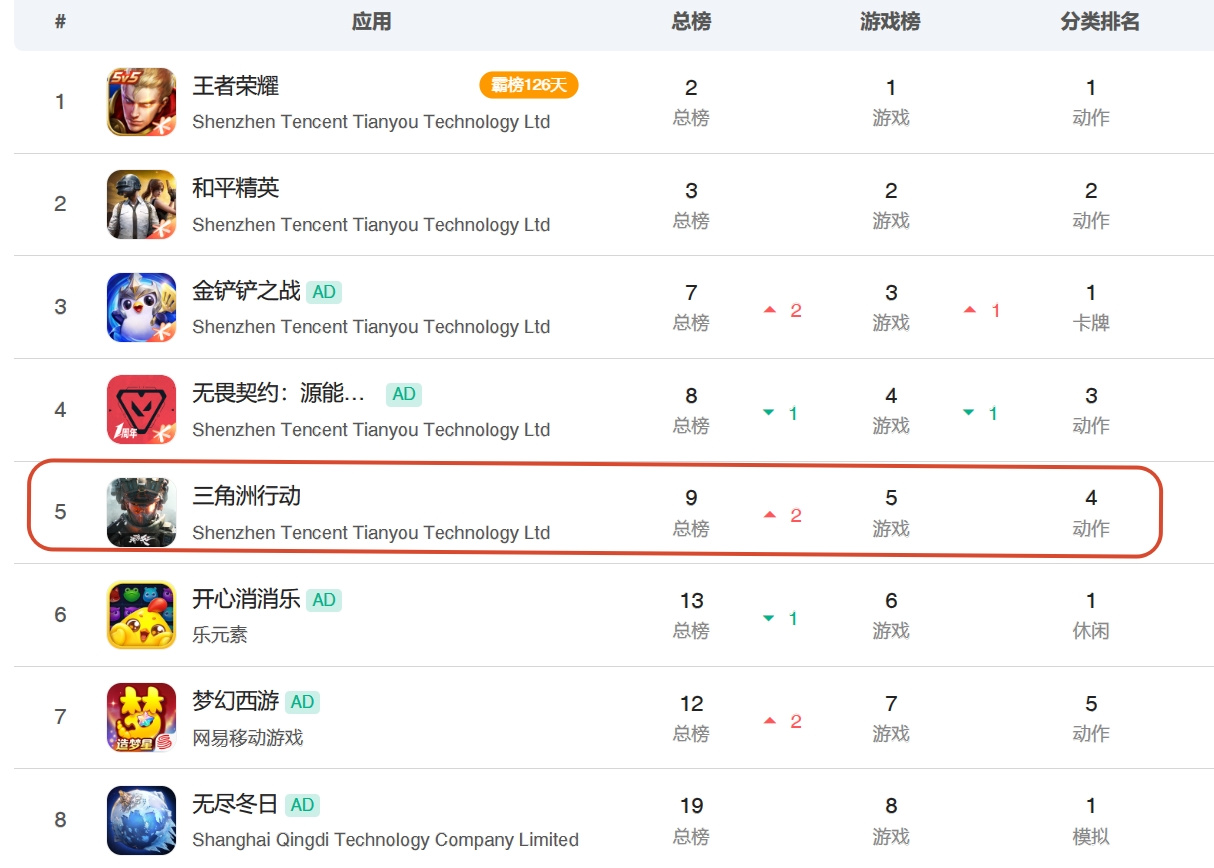
Task: Open the 梦幻西游 app icon
Action: 141,718
